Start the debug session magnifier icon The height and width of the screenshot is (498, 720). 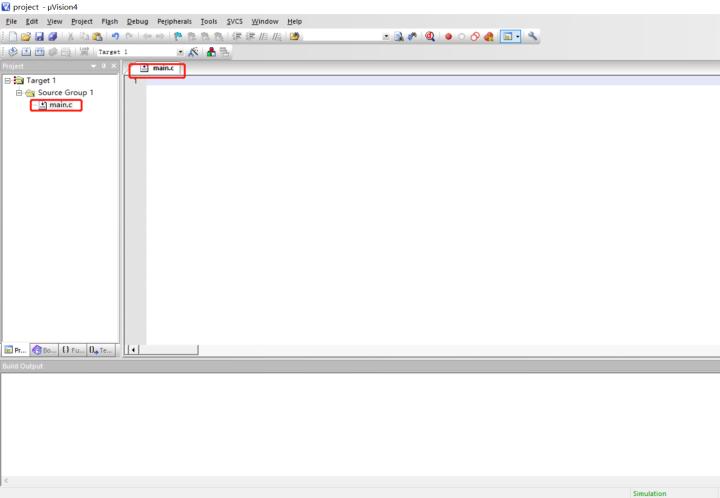tap(431, 36)
